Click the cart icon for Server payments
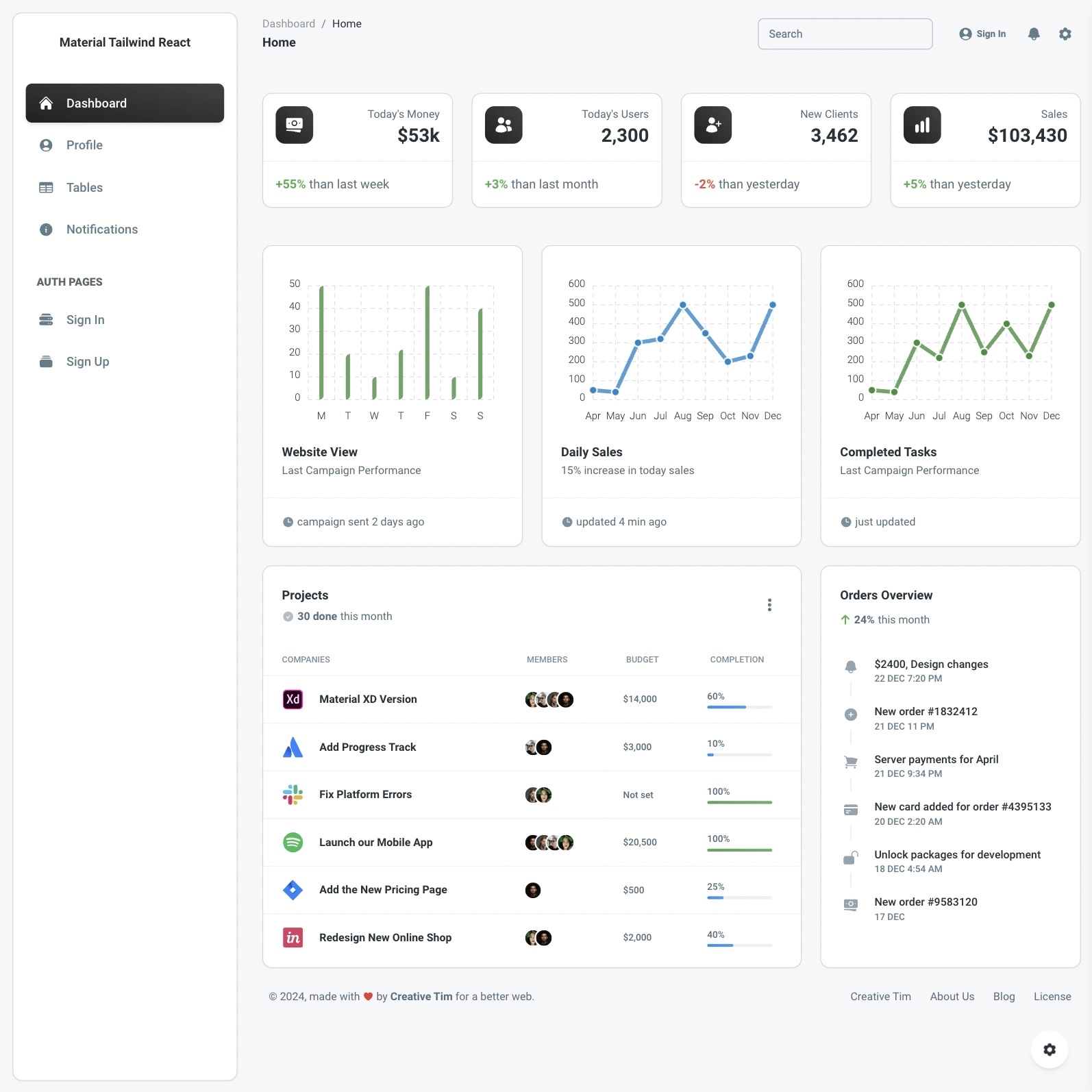 (x=851, y=762)
